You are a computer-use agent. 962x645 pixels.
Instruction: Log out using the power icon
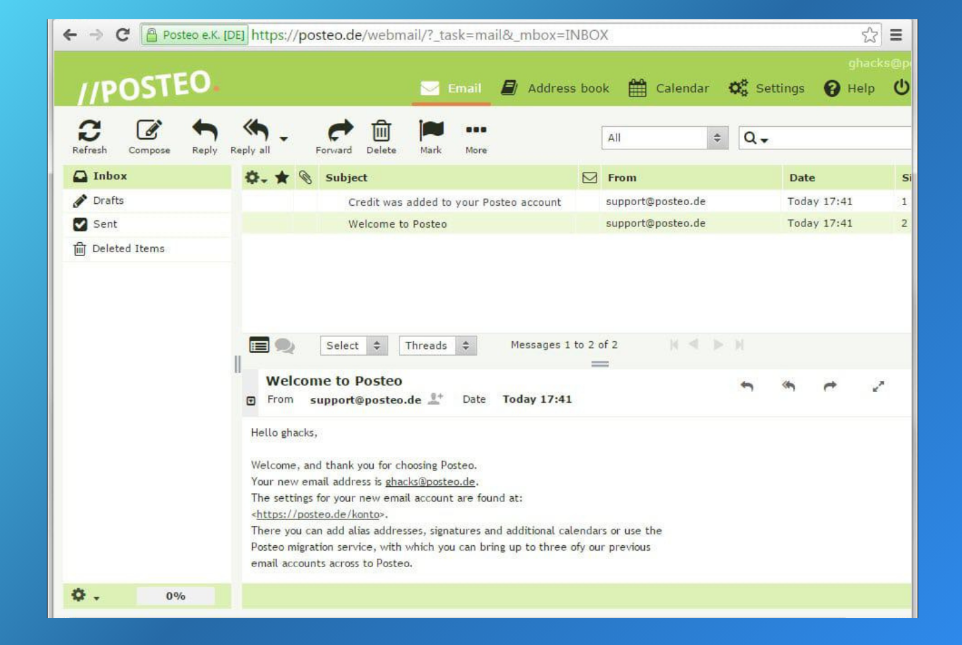click(901, 88)
